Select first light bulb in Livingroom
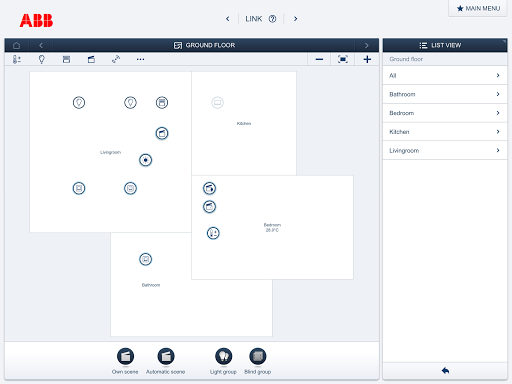Screen dimensions: 512x384 tap(79, 102)
